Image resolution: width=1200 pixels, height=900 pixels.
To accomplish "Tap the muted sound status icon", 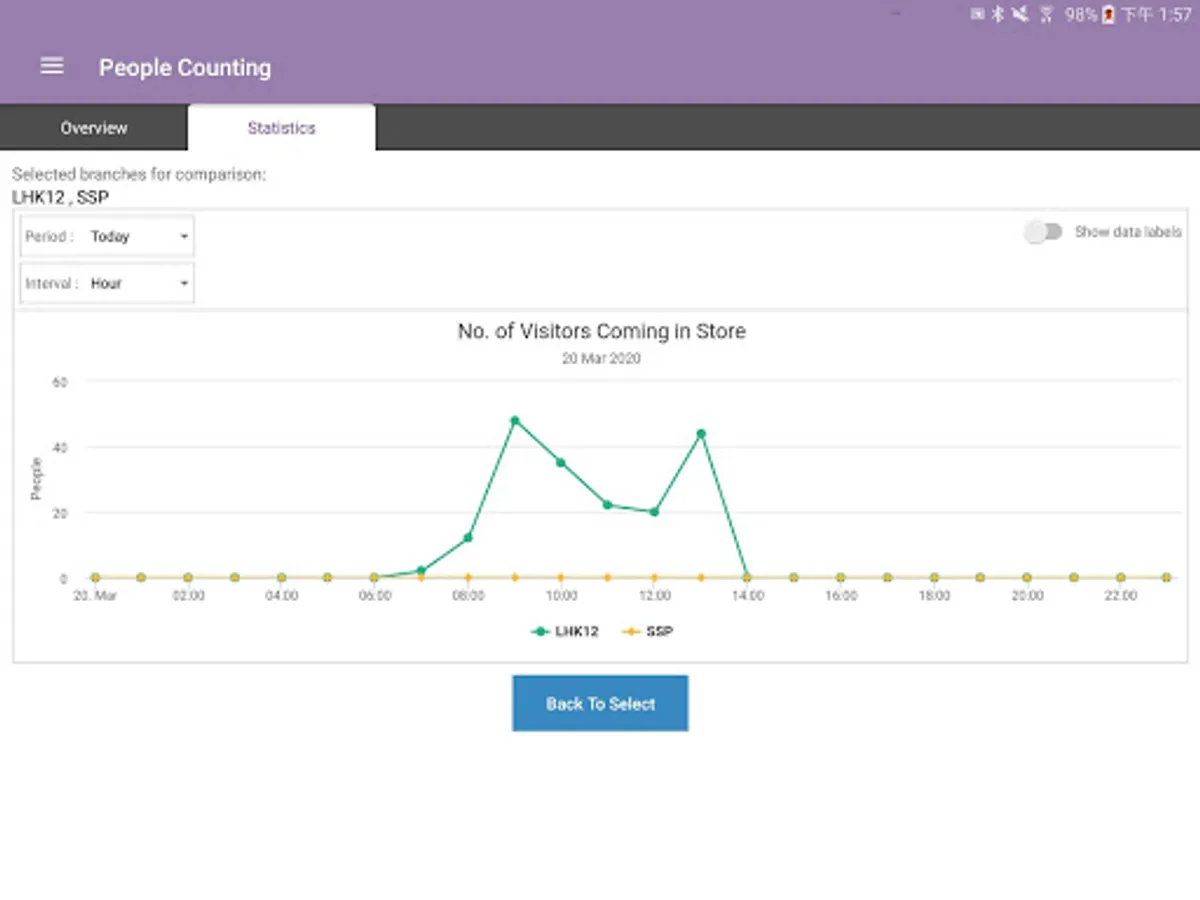I will 1020,15.
